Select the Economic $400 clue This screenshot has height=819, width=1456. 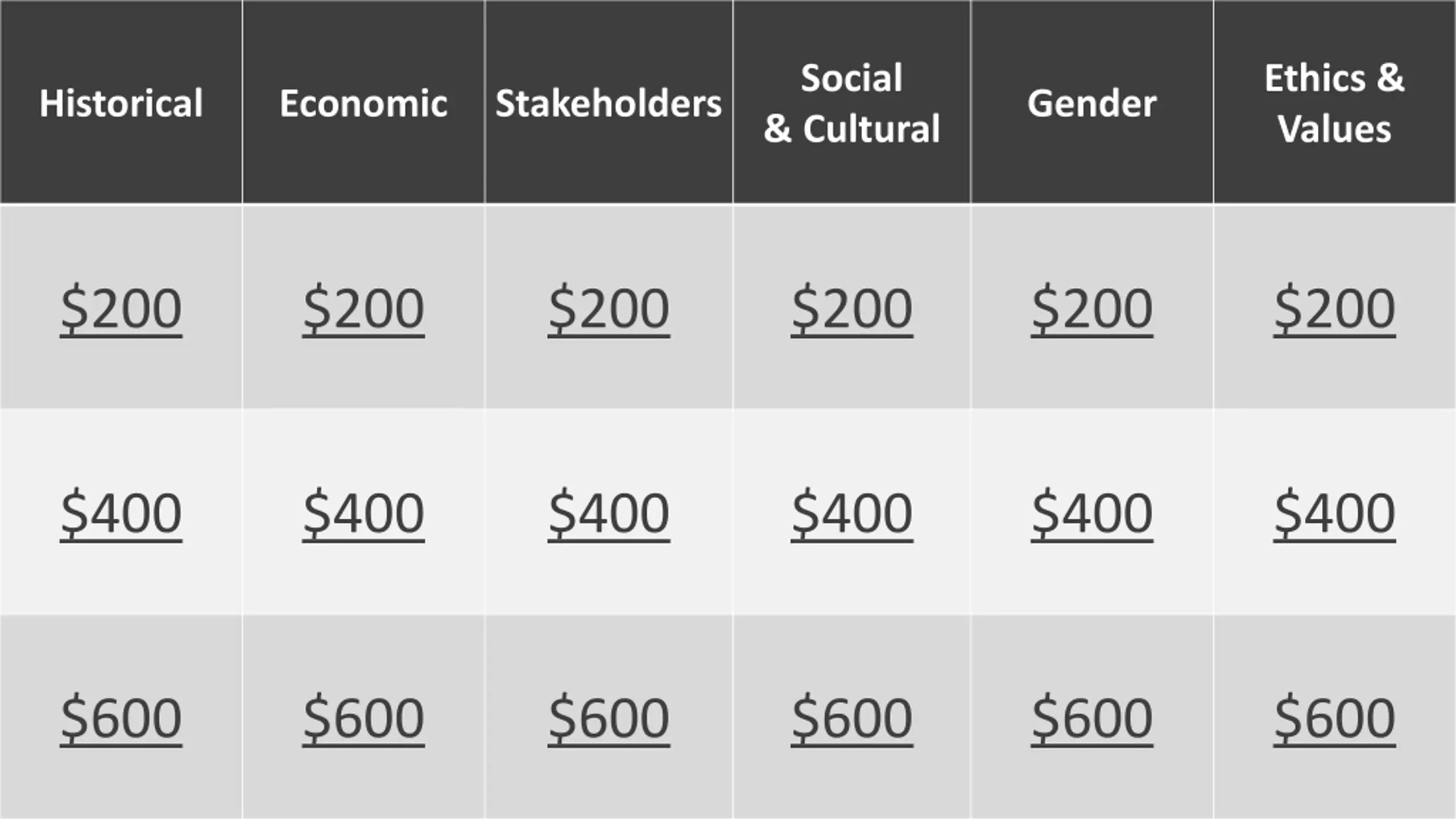363,513
